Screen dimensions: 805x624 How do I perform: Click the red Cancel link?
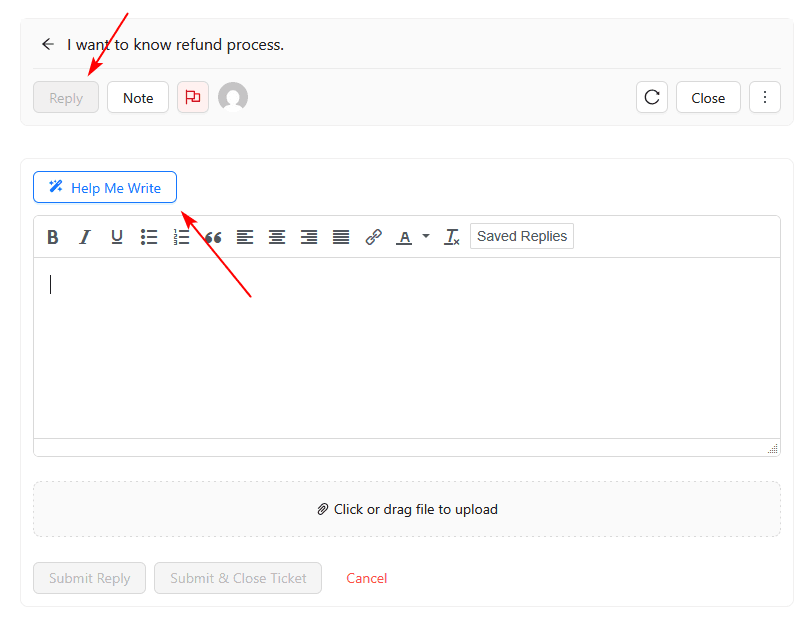click(366, 578)
